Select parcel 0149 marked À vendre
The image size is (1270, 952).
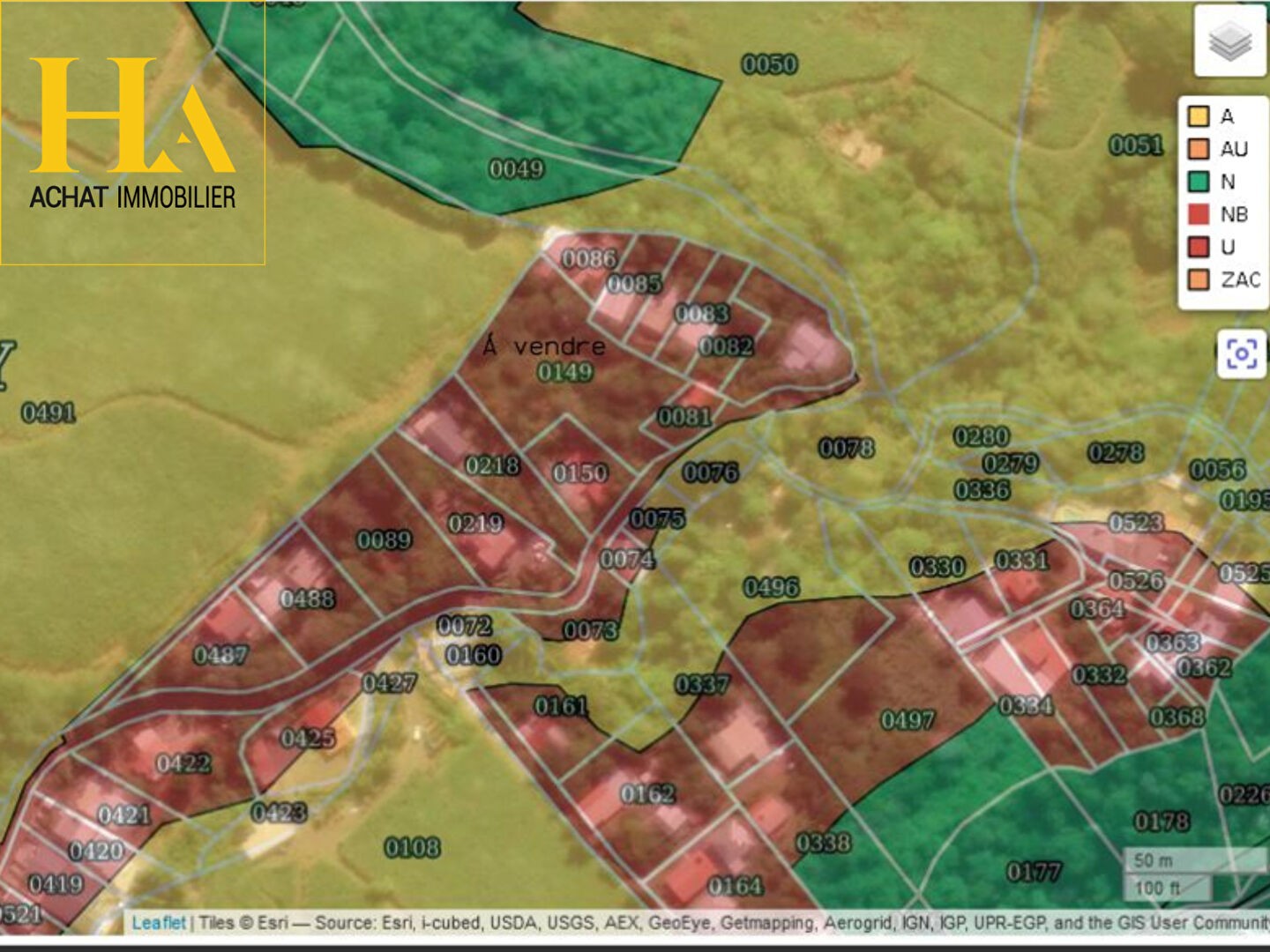click(x=565, y=372)
